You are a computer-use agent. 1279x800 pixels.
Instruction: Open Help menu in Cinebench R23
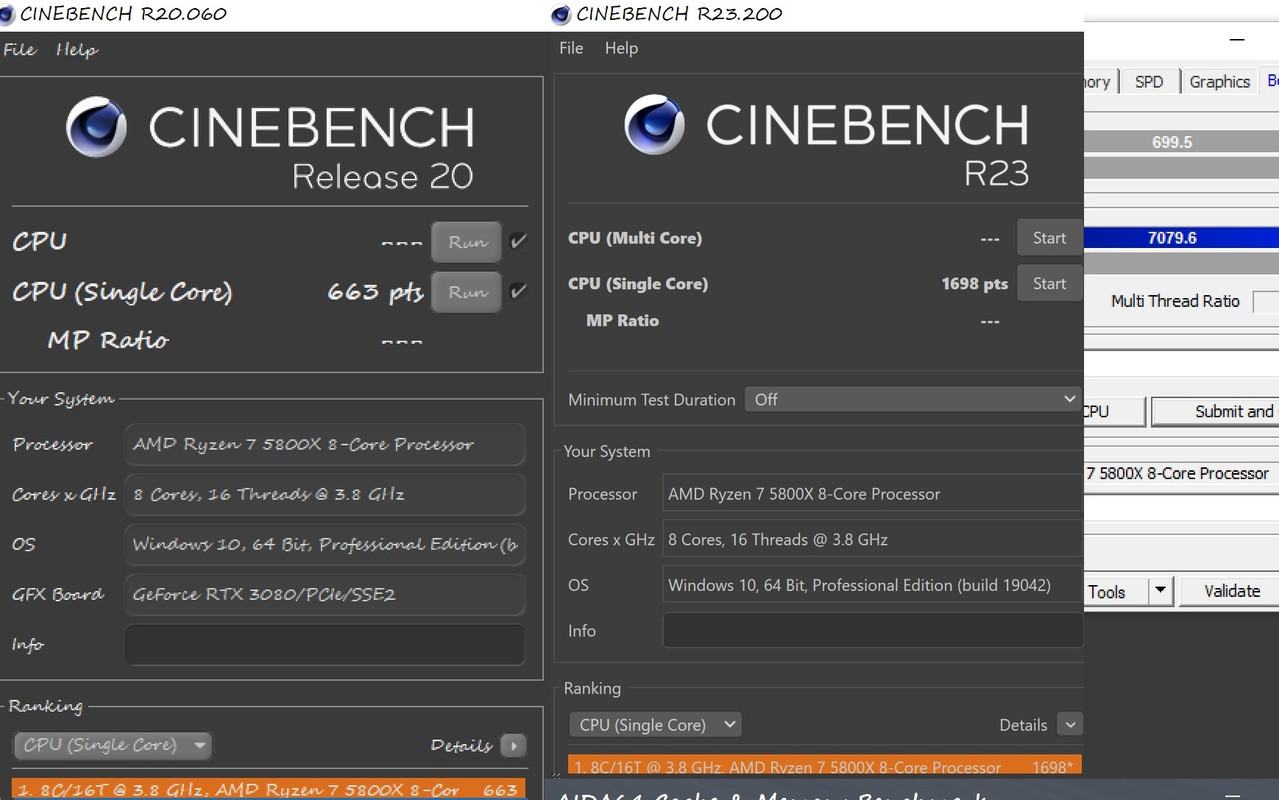click(621, 48)
